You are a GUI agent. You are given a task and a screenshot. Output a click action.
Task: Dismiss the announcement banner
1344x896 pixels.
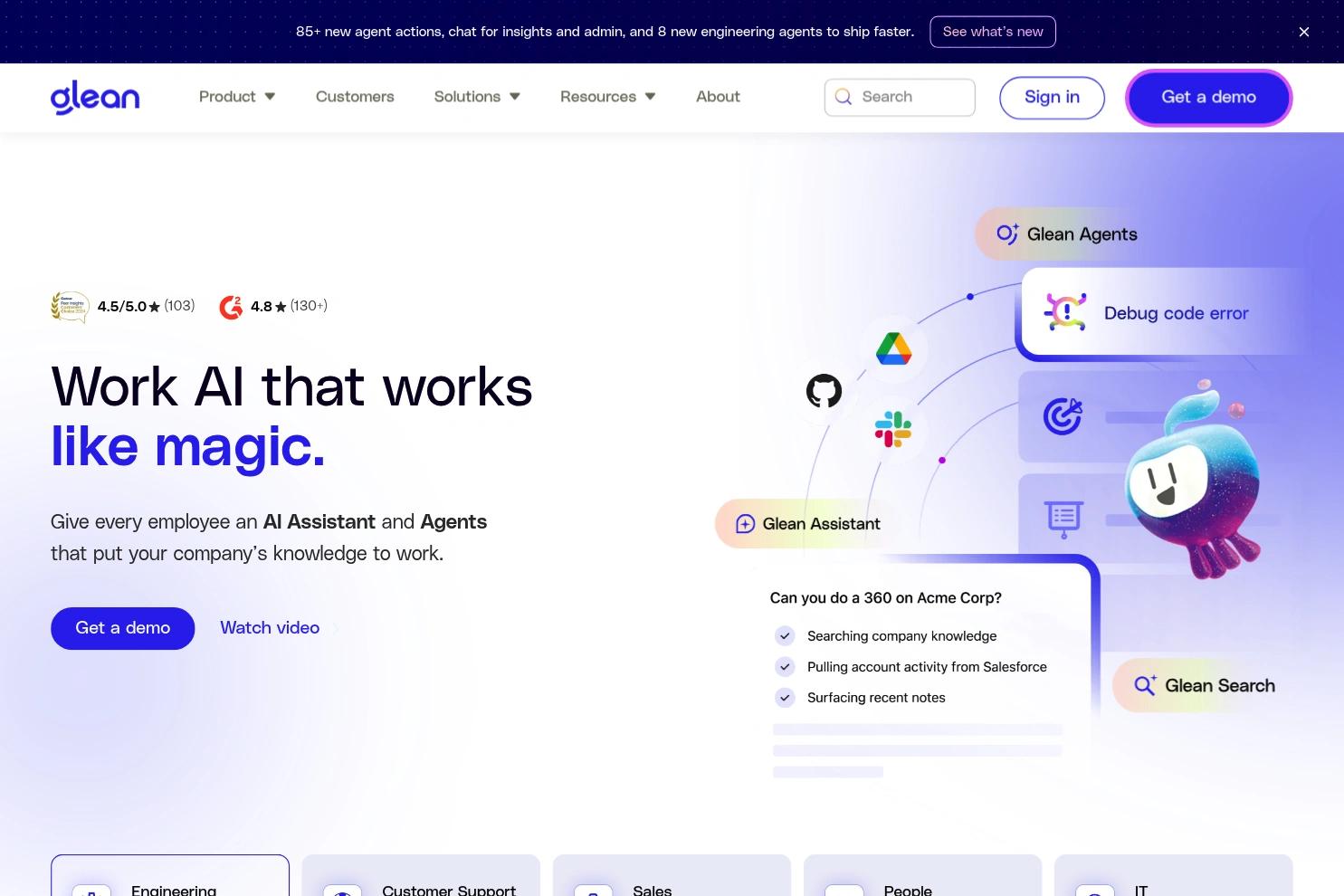click(1304, 32)
